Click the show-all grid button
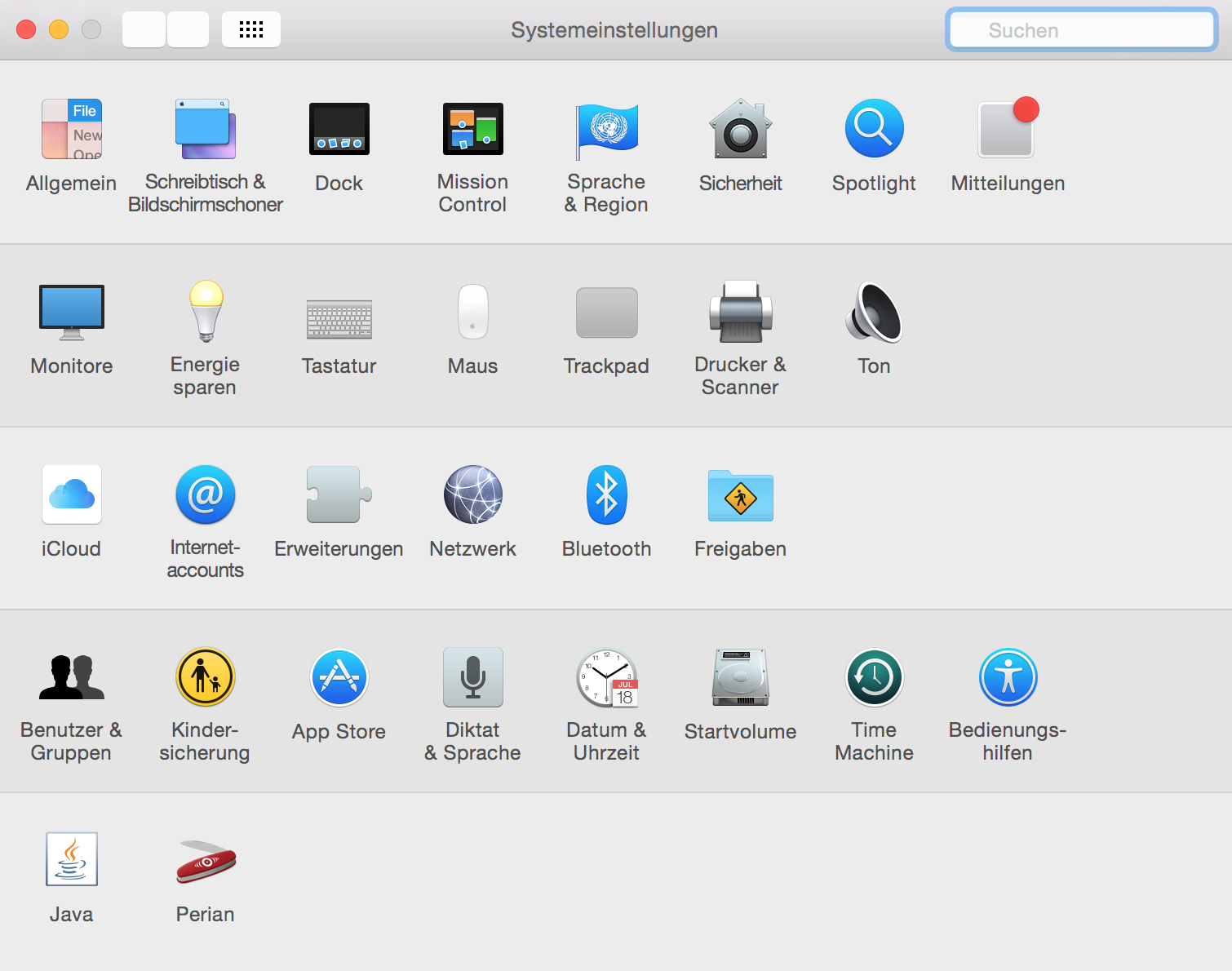The image size is (1232, 971). pos(251,29)
